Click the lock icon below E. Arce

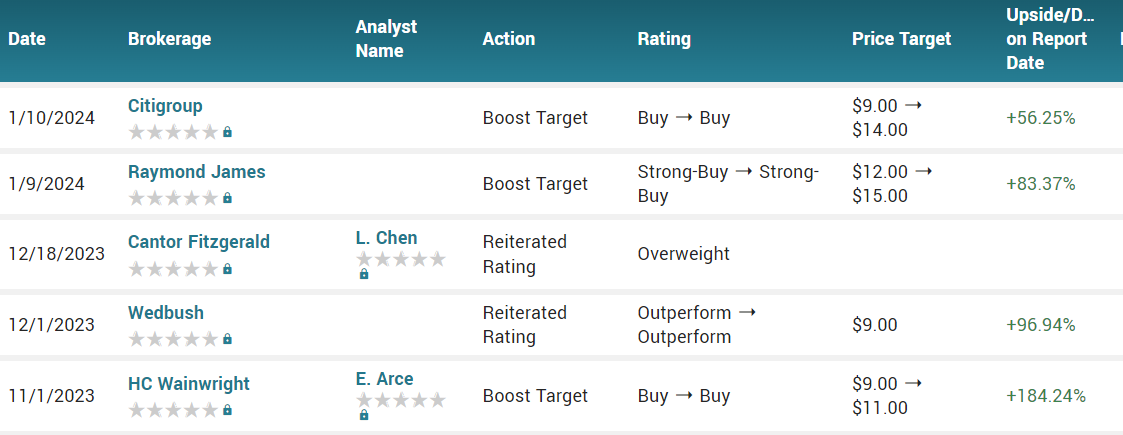364,415
